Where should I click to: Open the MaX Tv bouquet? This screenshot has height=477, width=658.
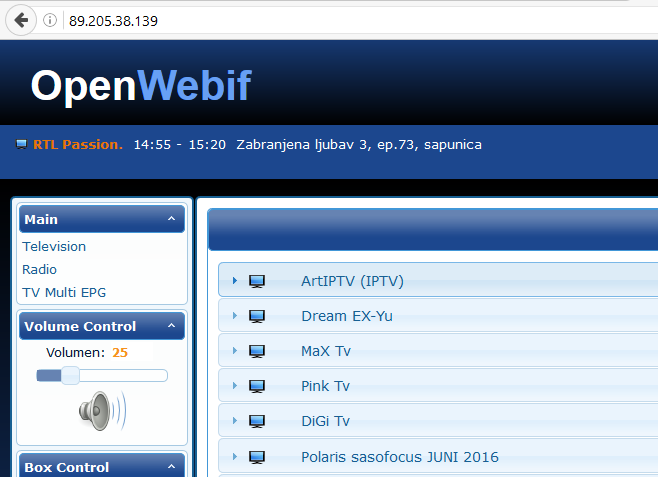(326, 351)
